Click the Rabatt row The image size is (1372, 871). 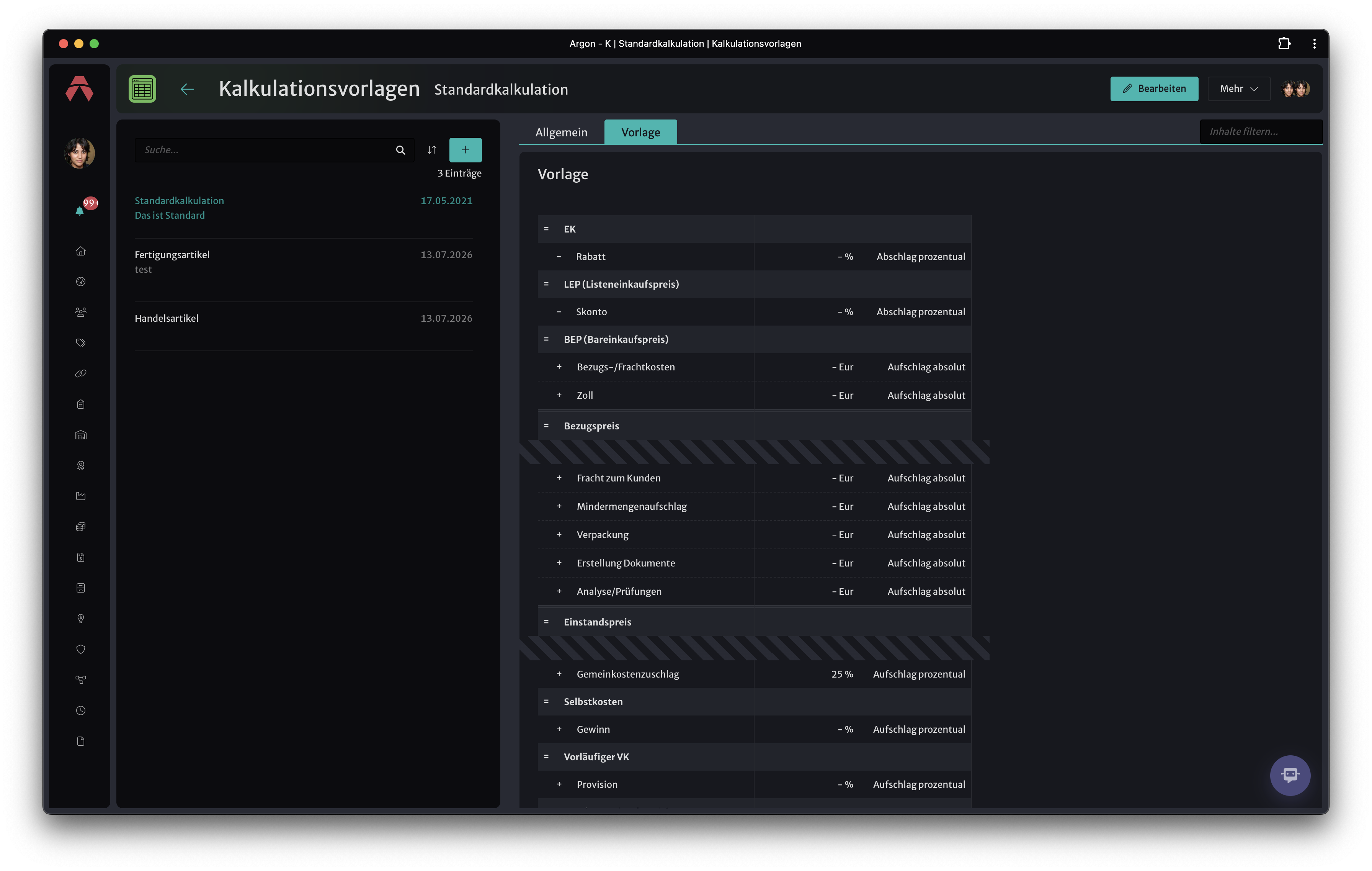[x=755, y=257]
